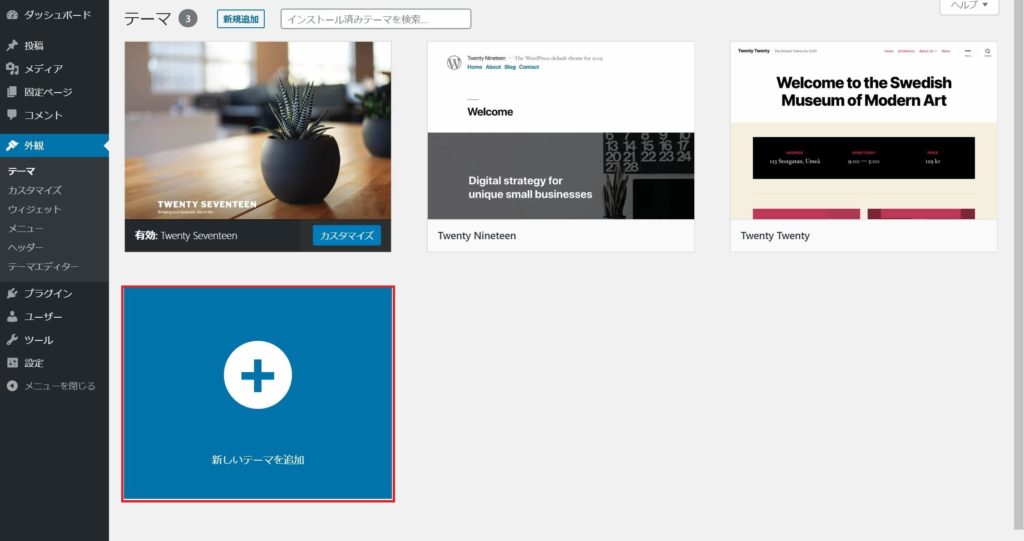Image resolution: width=1024 pixels, height=541 pixels.
Task: Open カスタマイズ submenu link
Action: (35, 190)
